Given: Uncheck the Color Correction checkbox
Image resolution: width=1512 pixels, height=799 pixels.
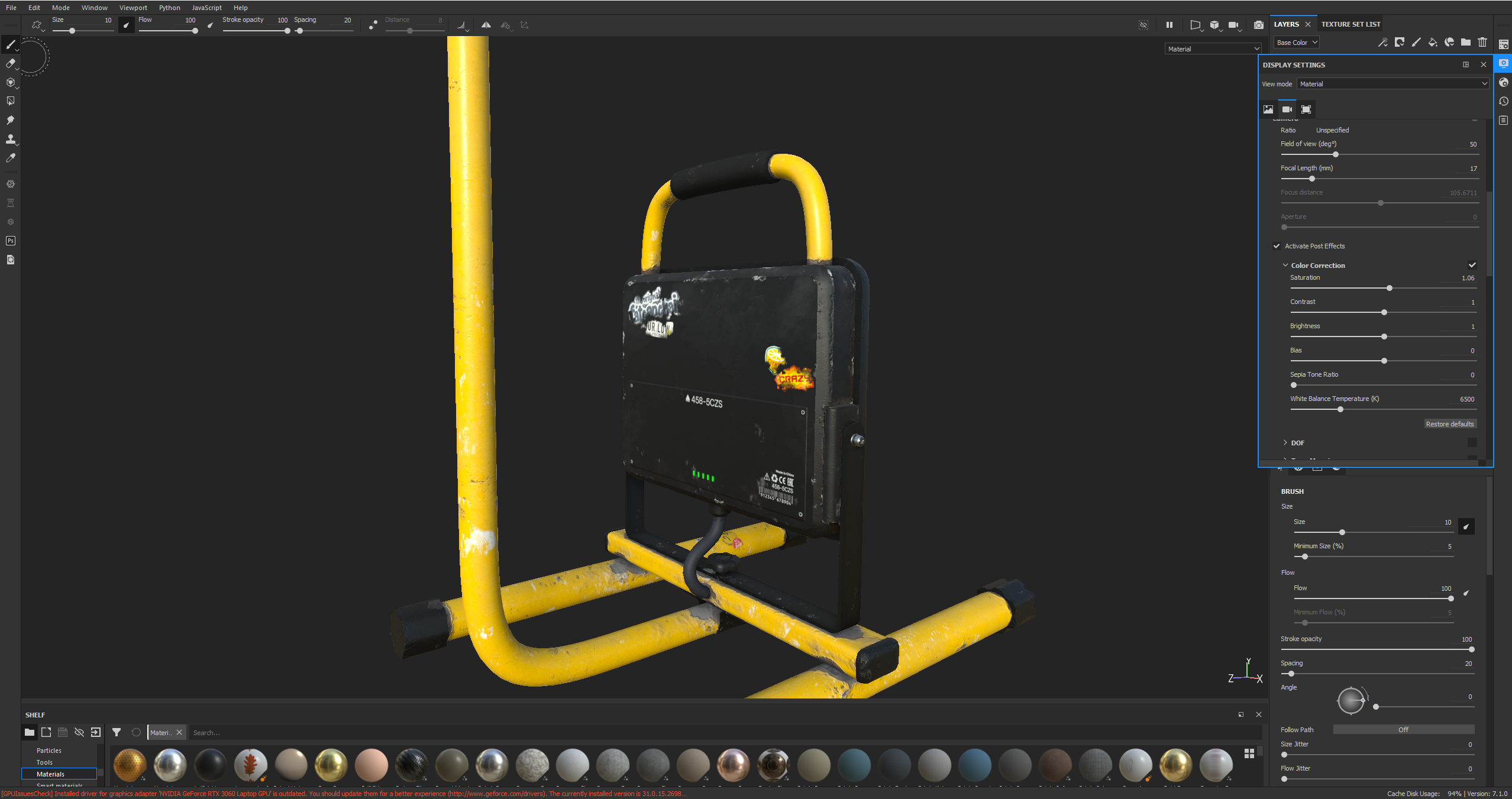Looking at the screenshot, I should (x=1472, y=265).
